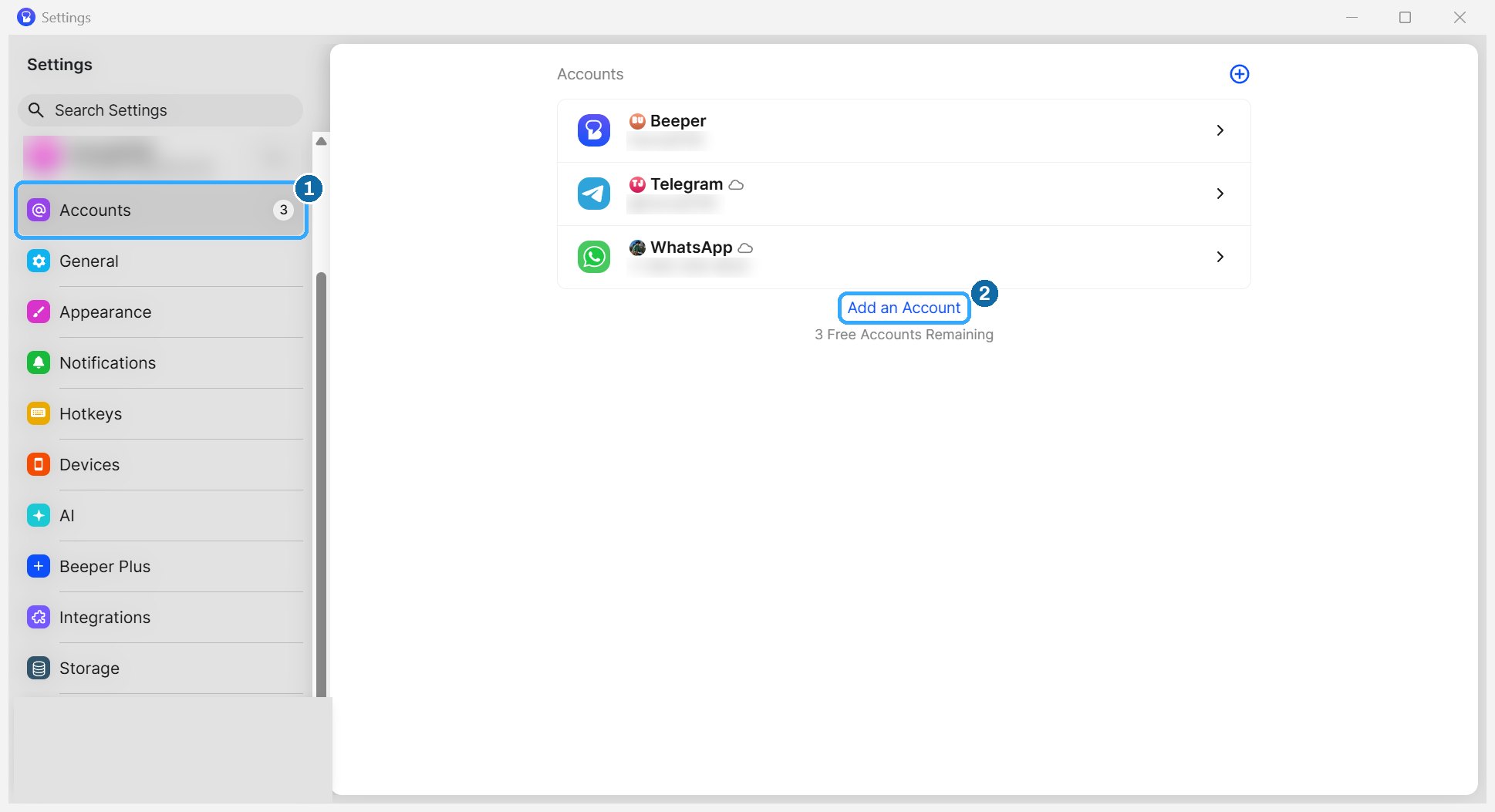Click 3 Free Accounts Remaining text
The width and height of the screenshot is (1495, 812).
[x=904, y=335]
